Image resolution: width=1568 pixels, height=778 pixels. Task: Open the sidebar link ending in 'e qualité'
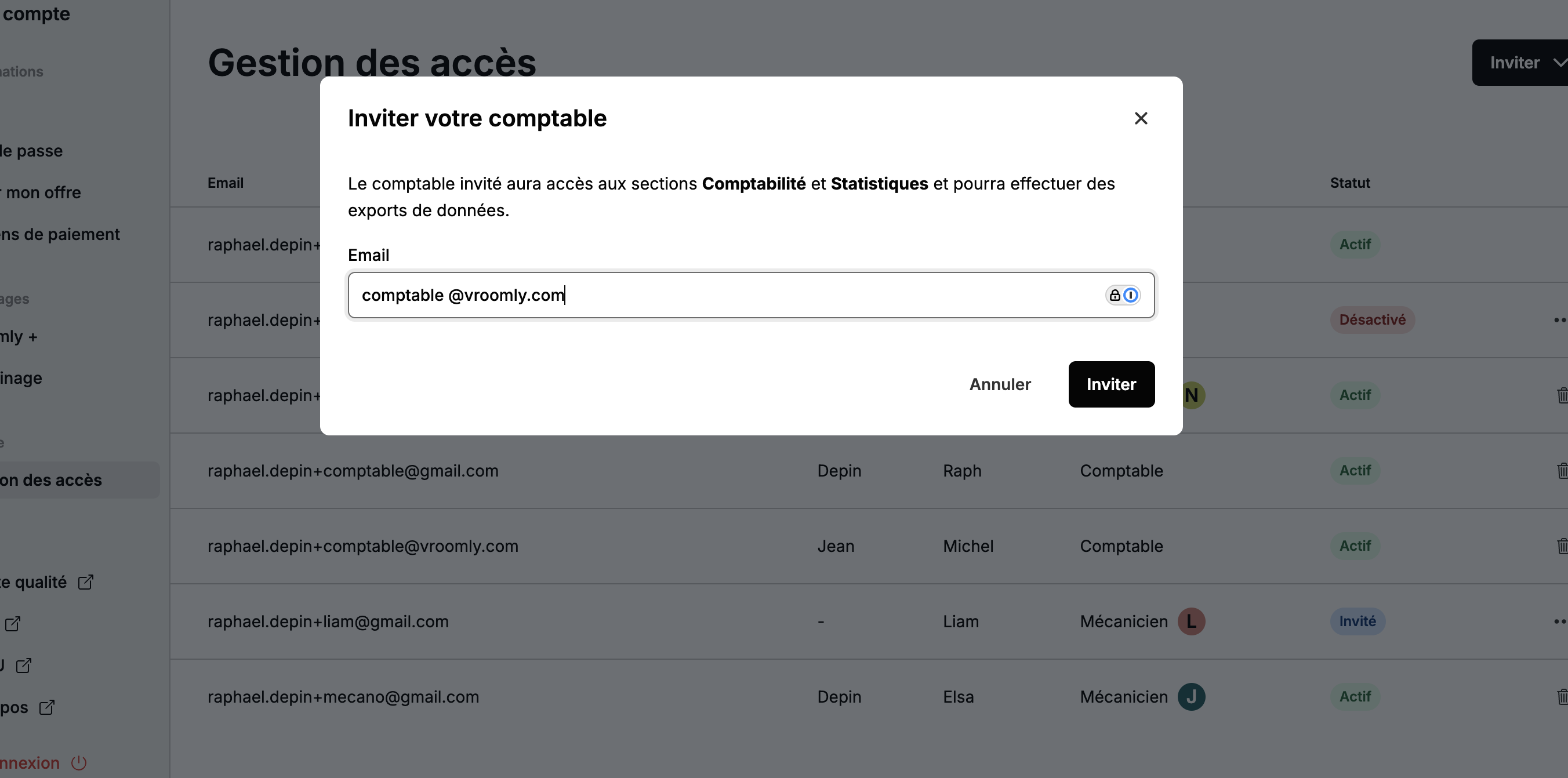[34, 583]
